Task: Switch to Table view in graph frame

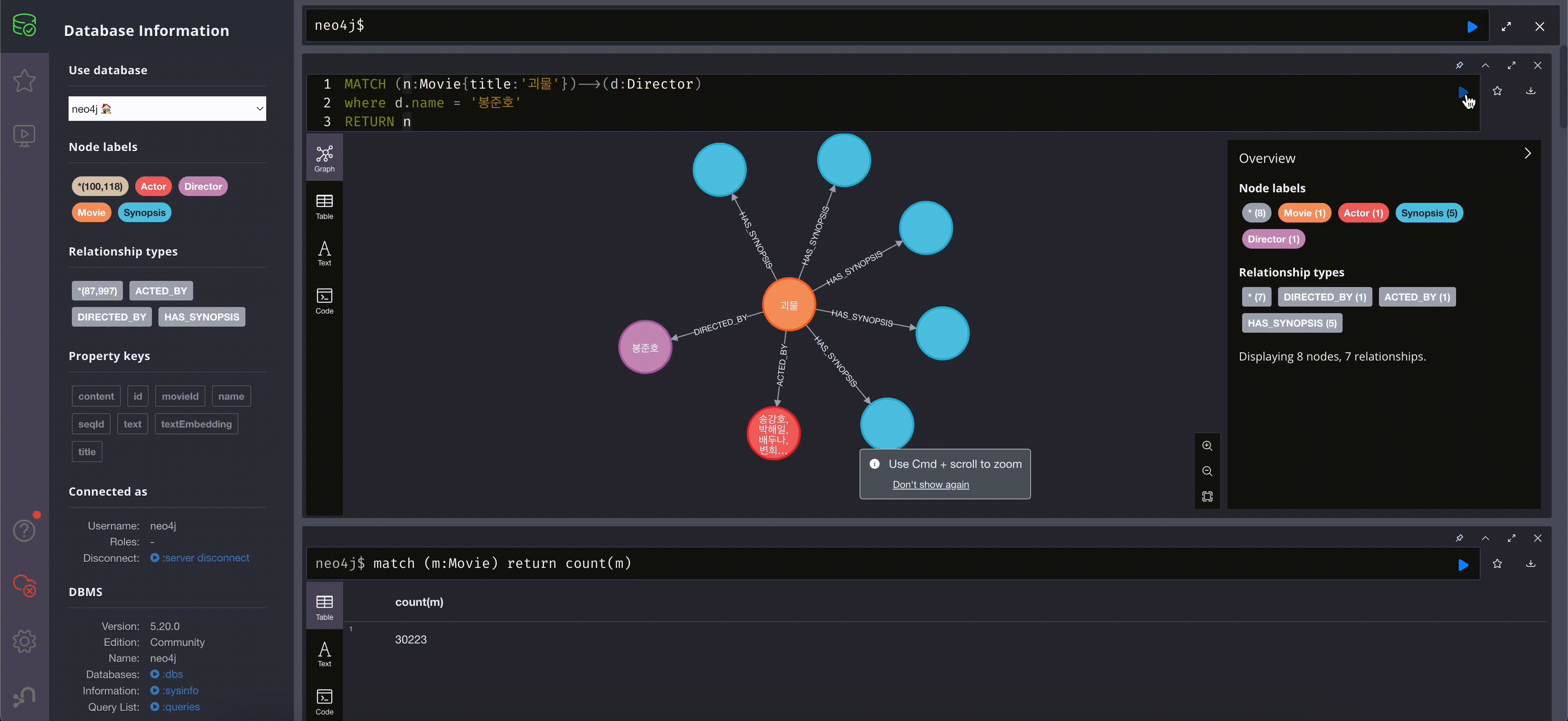Action: pyautogui.click(x=325, y=206)
